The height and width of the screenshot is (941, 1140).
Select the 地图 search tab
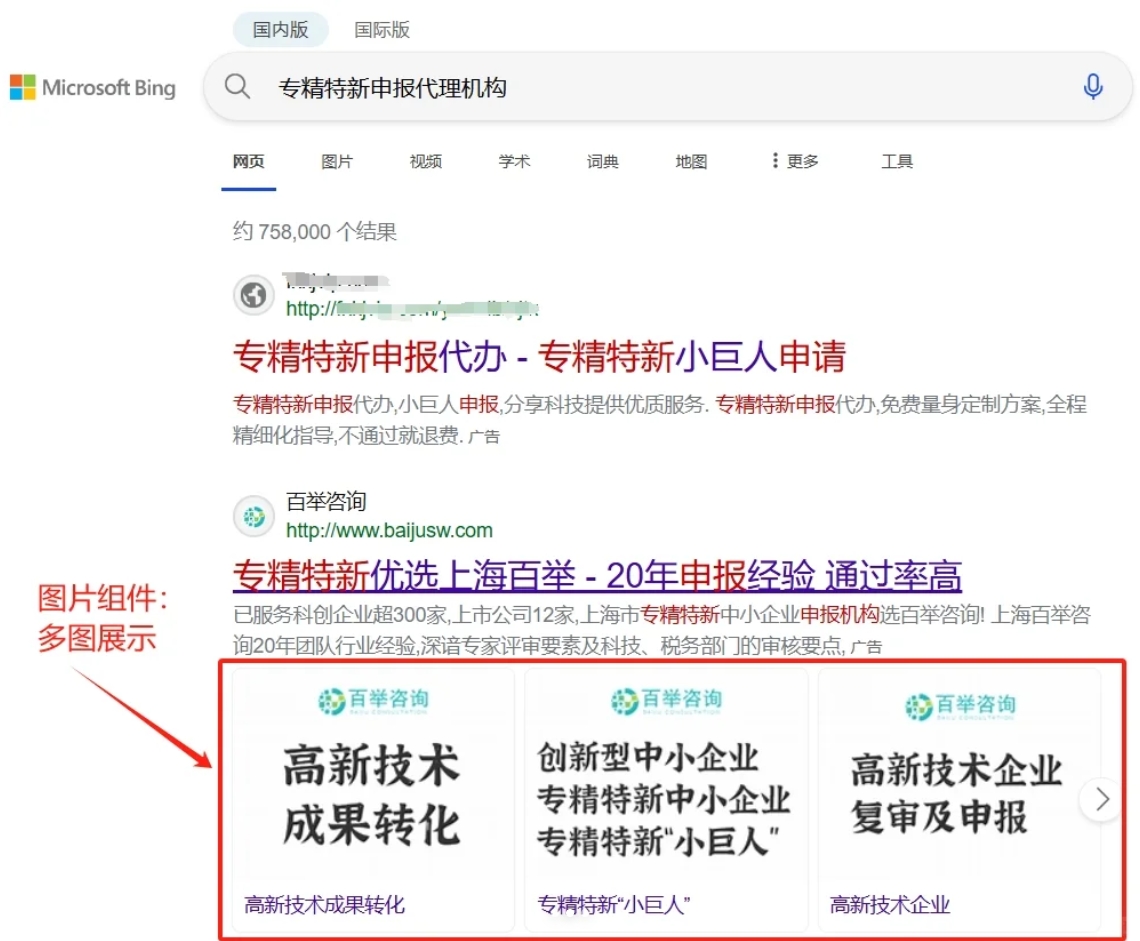691,161
